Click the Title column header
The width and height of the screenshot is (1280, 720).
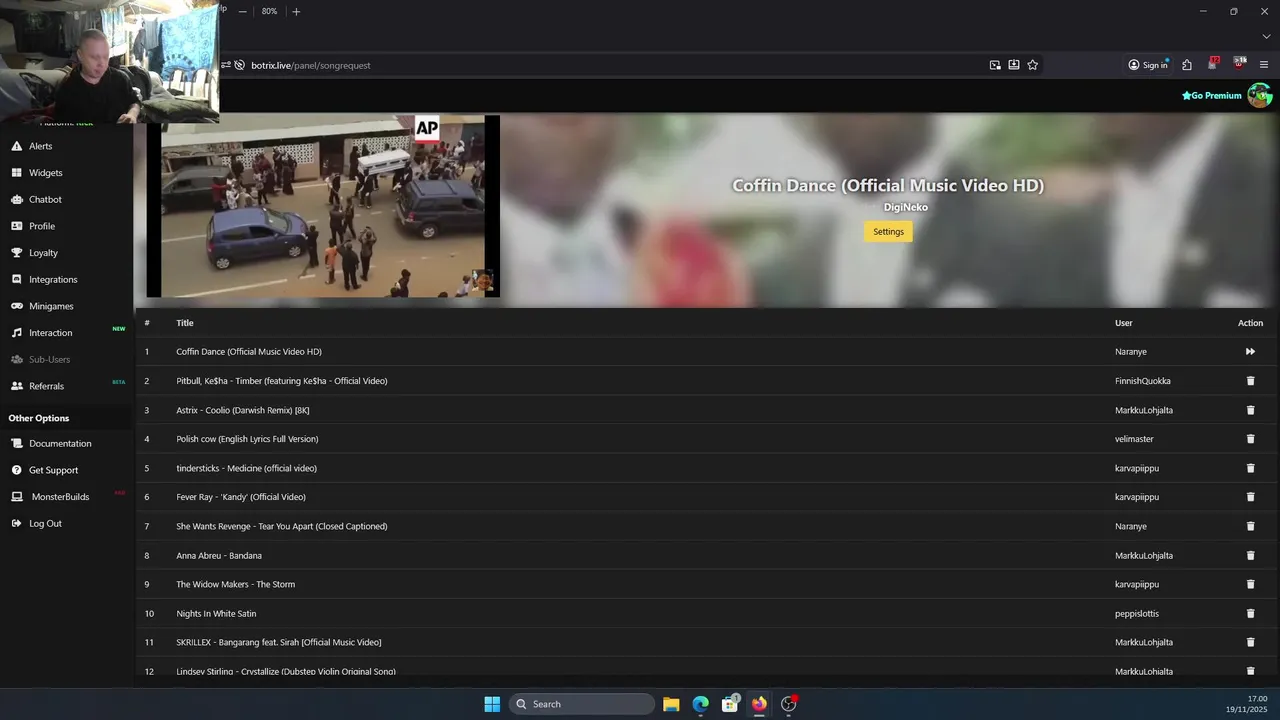click(x=185, y=323)
